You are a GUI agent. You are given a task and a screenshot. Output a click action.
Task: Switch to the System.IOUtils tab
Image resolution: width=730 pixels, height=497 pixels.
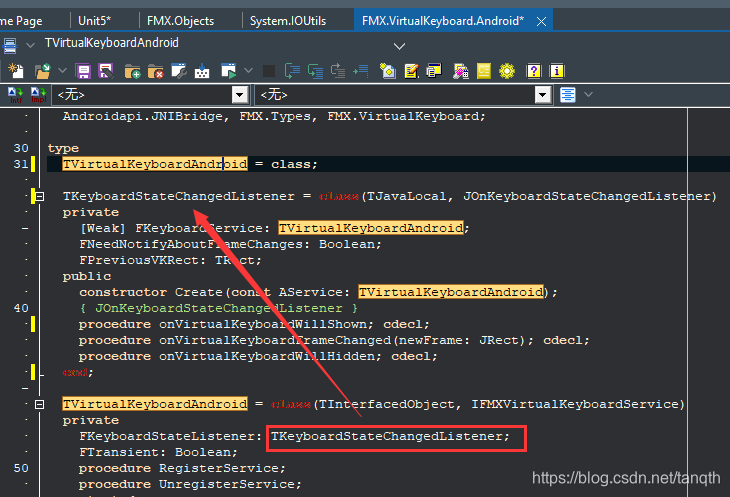[288, 20]
